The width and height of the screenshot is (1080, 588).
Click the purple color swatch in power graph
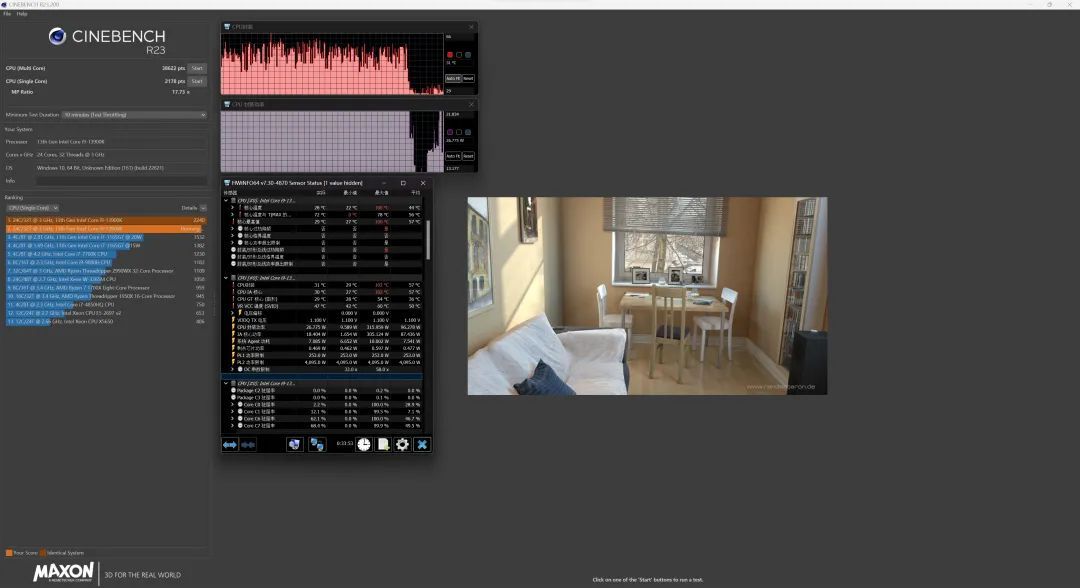450,132
